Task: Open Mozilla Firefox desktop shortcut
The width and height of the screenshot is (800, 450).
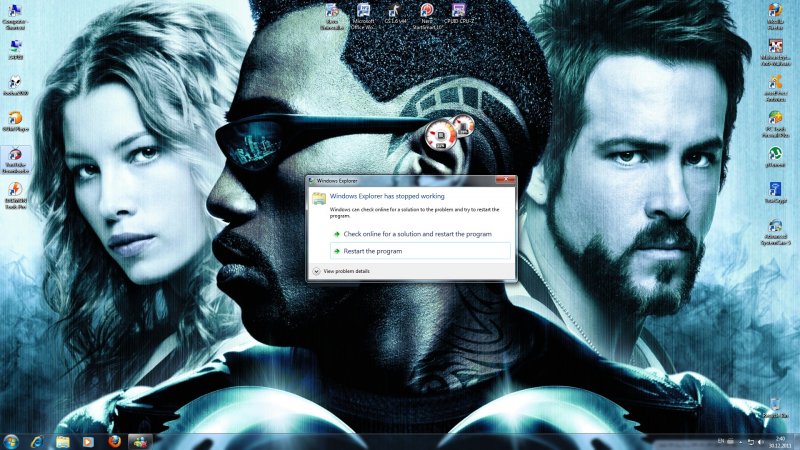Action: pos(775,16)
